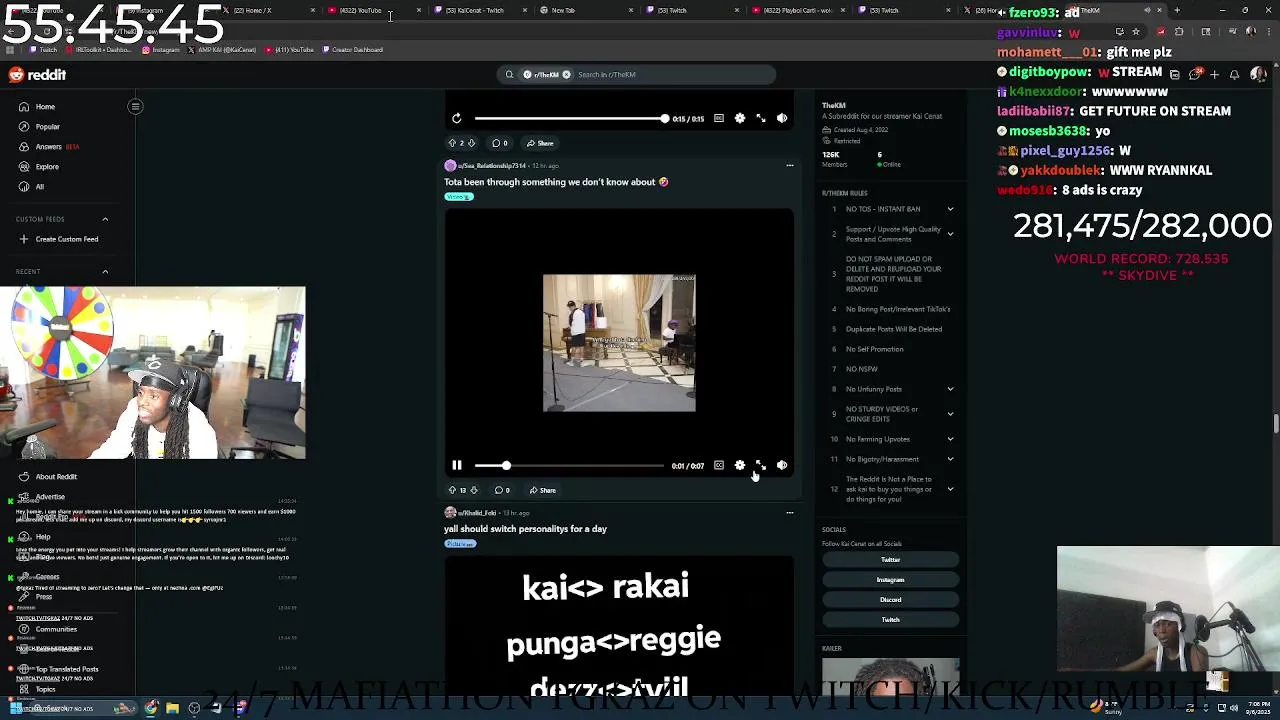
Task: Upvote the post with 2 votes
Action: 451,143
